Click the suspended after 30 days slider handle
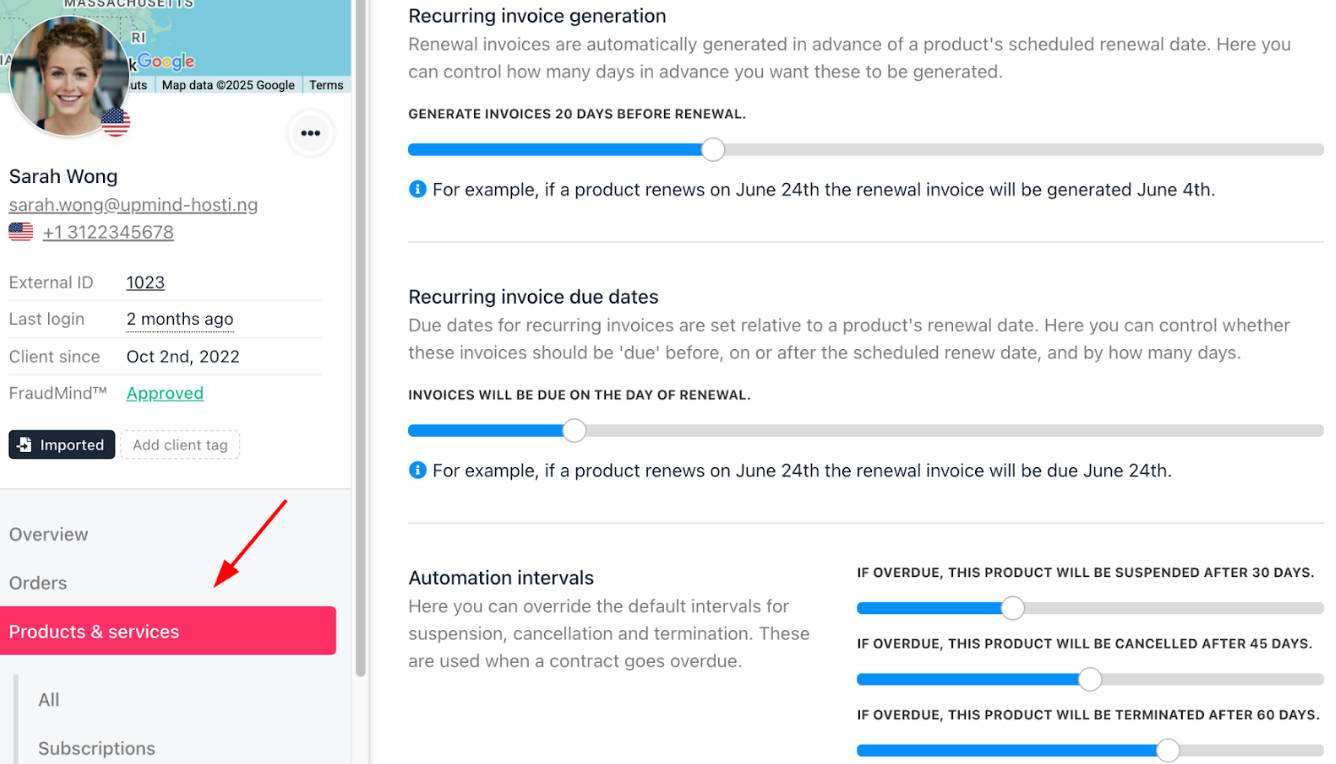1336x764 pixels. point(1013,608)
